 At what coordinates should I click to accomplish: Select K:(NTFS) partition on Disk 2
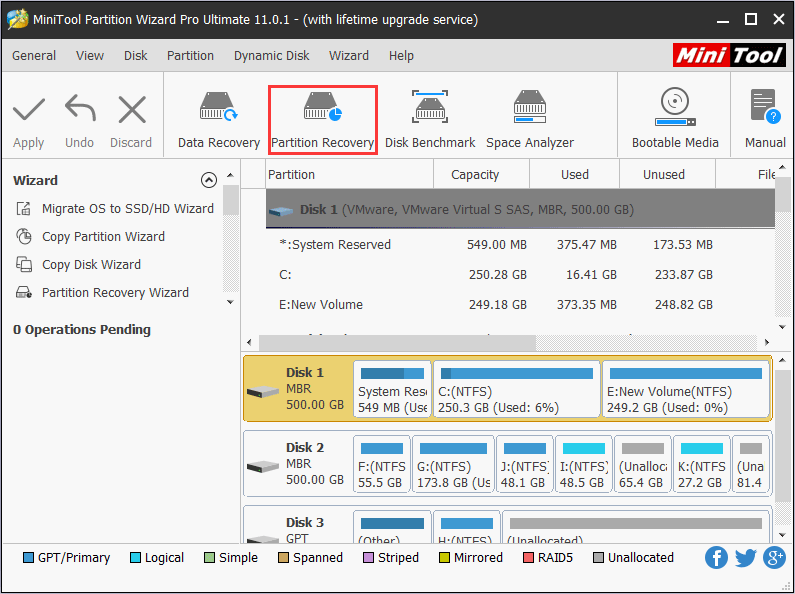702,464
